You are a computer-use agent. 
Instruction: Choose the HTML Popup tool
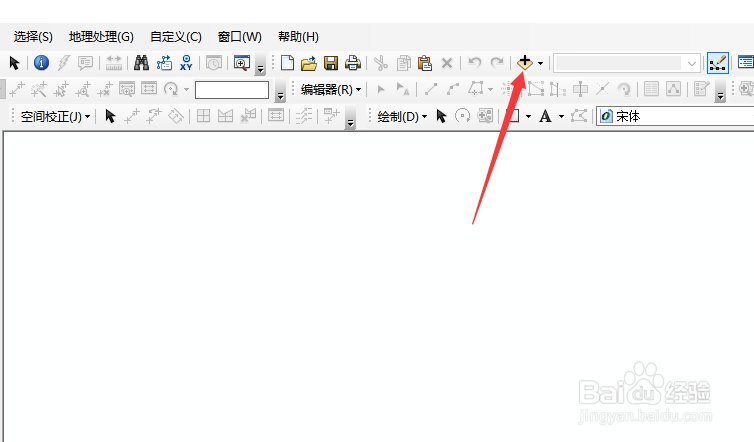tap(86, 63)
